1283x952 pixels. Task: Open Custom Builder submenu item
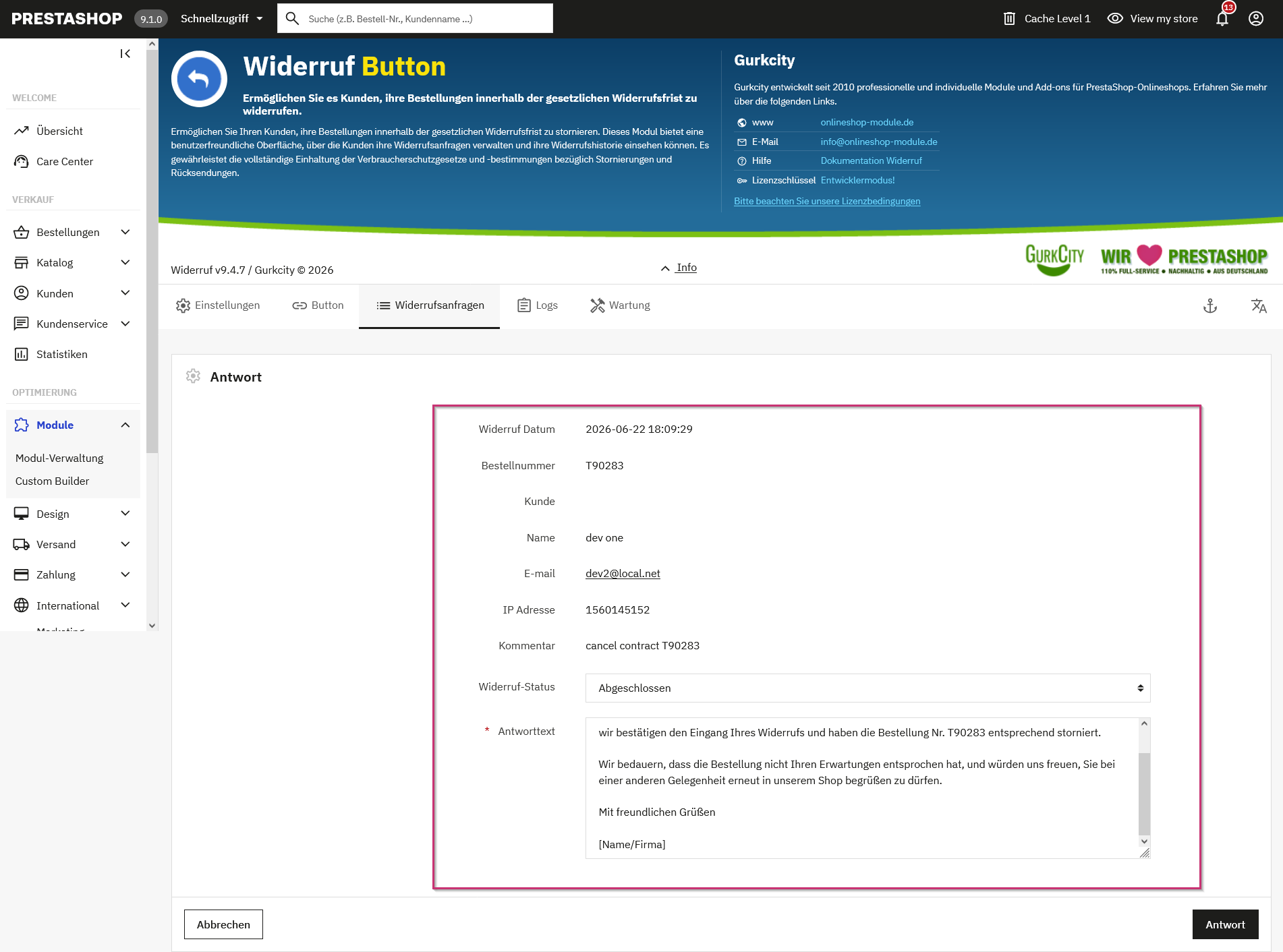pyautogui.click(x=52, y=481)
